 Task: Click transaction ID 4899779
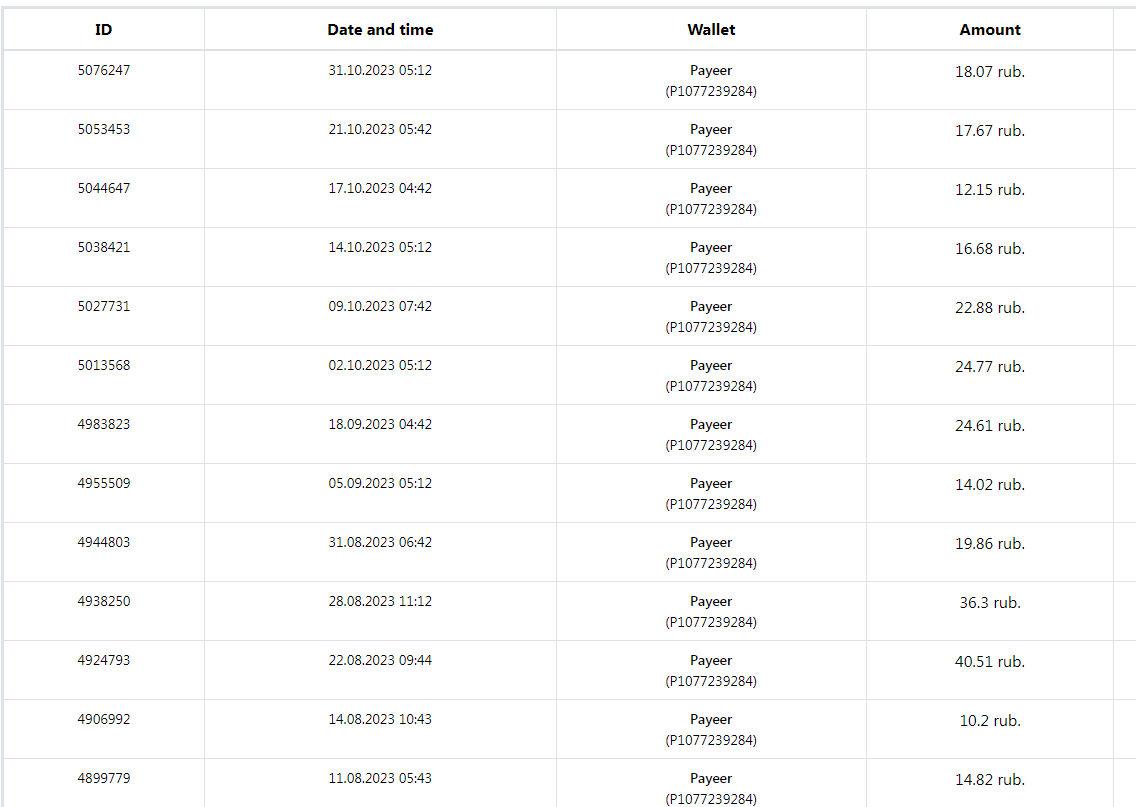pos(103,779)
